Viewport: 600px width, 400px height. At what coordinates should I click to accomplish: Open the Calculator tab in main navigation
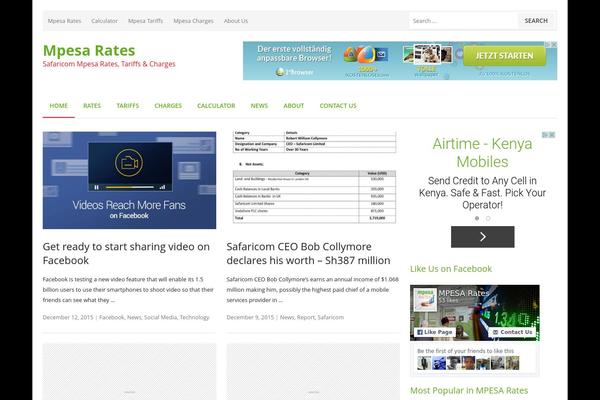click(x=216, y=105)
